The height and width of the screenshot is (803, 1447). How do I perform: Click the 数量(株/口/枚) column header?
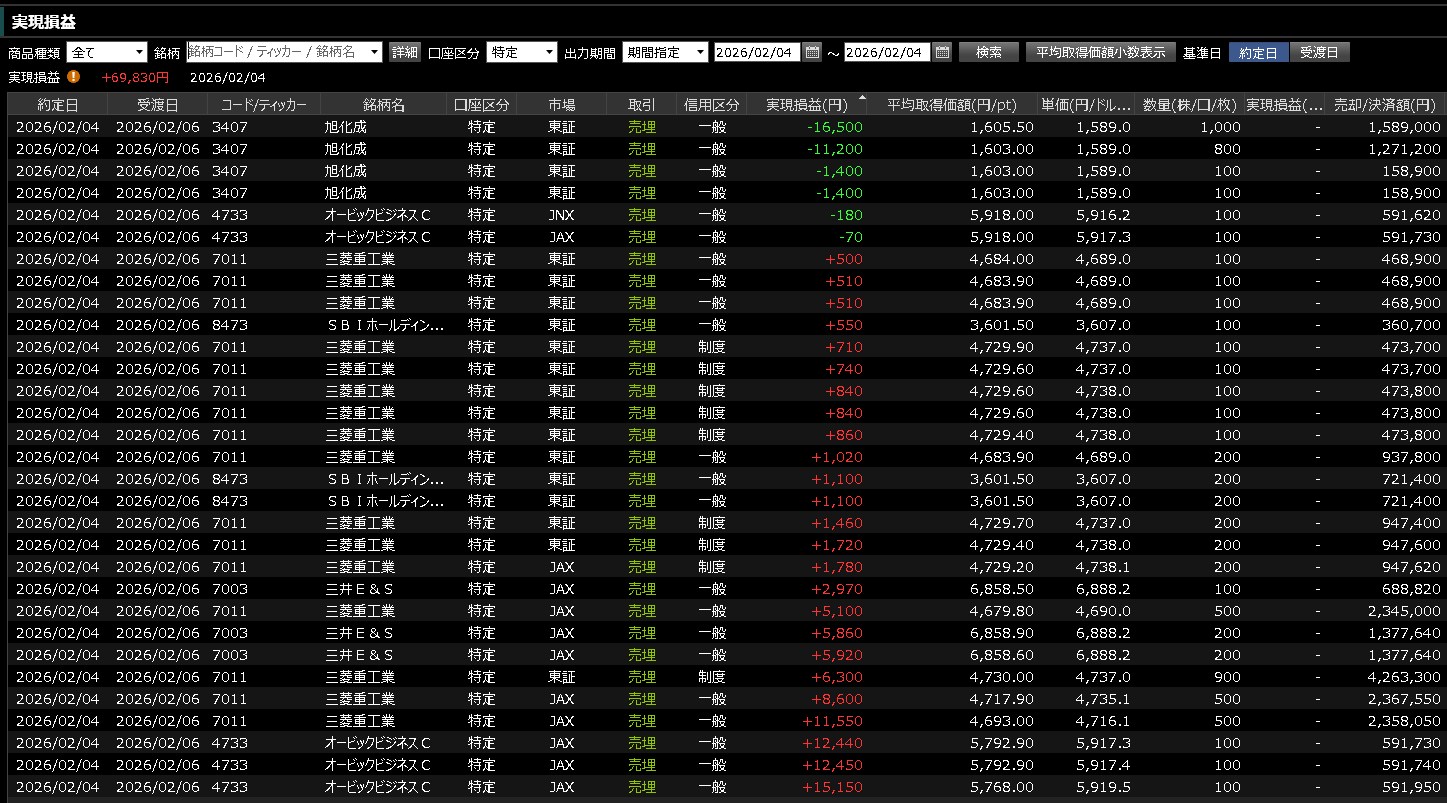point(1189,105)
